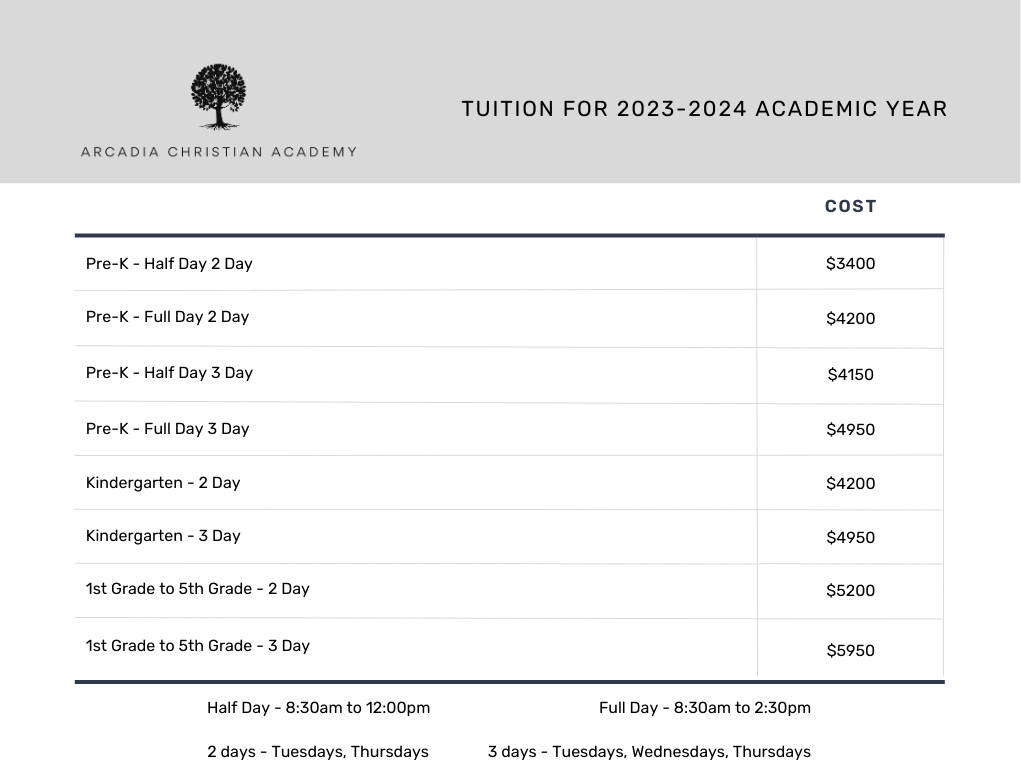This screenshot has width=1021, height=768.
Task: Click the $5200 cost cell
Action: click(850, 591)
